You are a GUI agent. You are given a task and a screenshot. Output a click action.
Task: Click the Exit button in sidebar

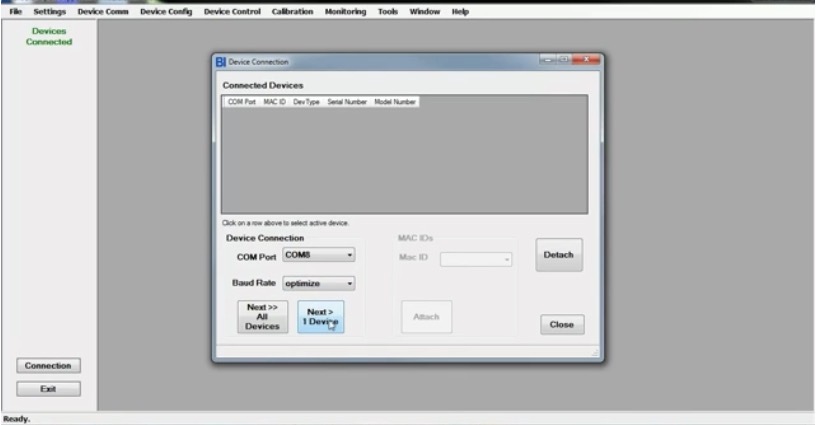pos(48,389)
